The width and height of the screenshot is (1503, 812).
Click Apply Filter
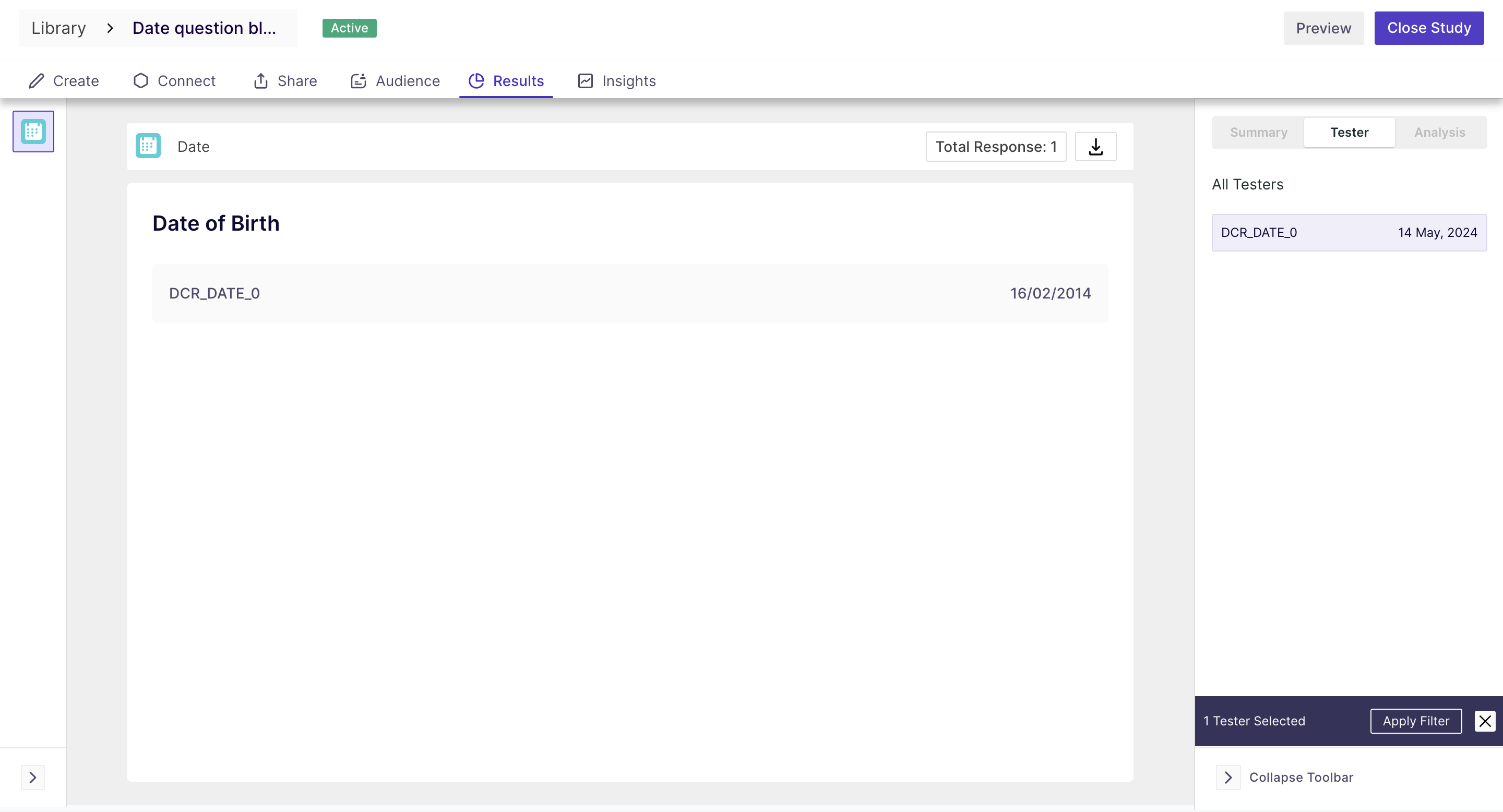pos(1416,721)
